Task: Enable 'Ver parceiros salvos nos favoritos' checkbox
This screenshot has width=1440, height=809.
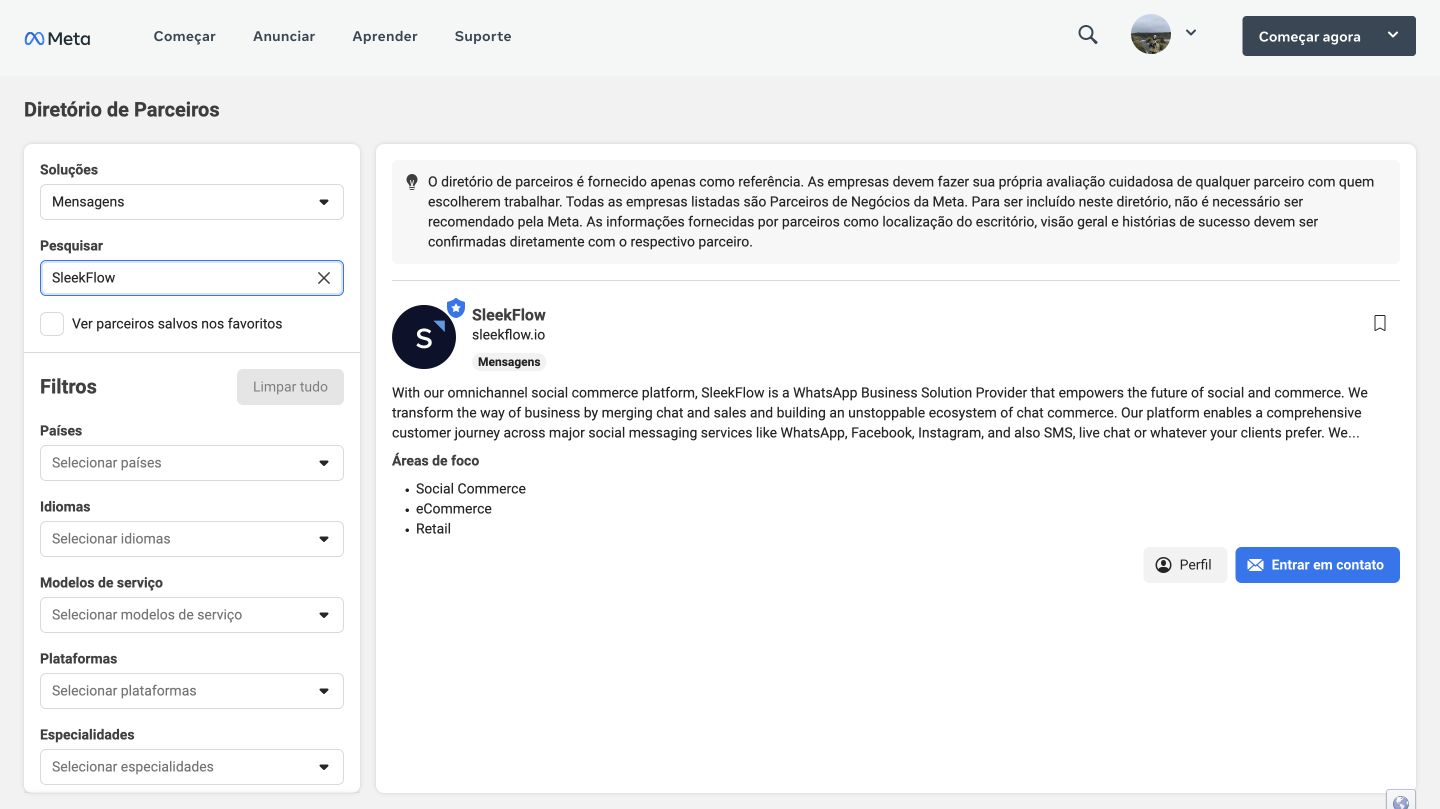Action: [x=52, y=324]
